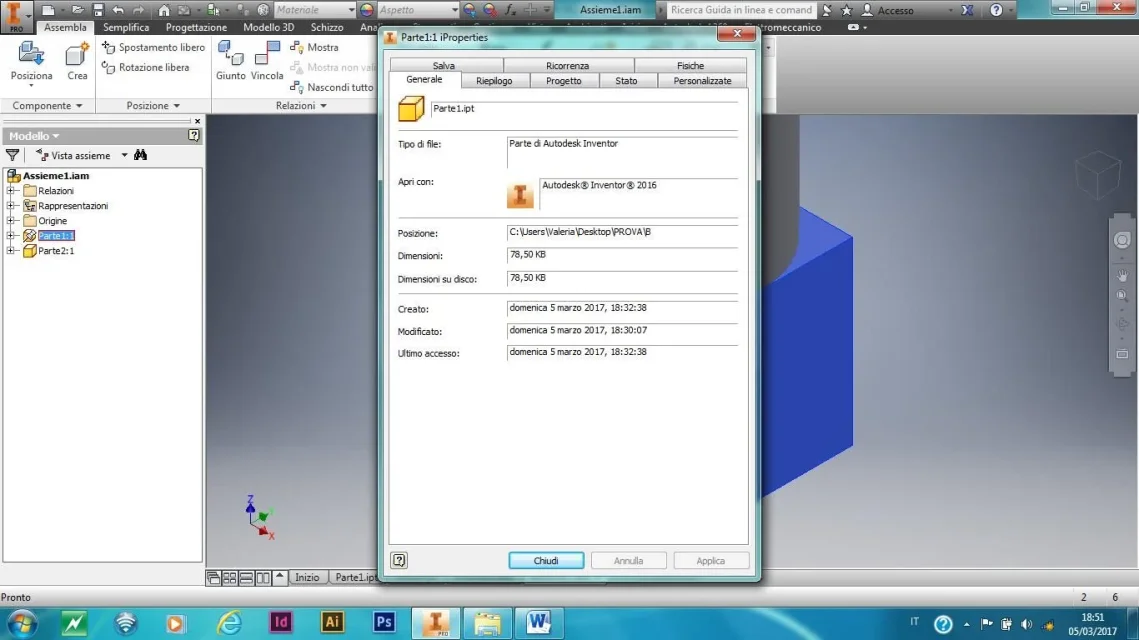Click the binoculars find icon in browser
The image size is (1139, 640).
[140, 155]
